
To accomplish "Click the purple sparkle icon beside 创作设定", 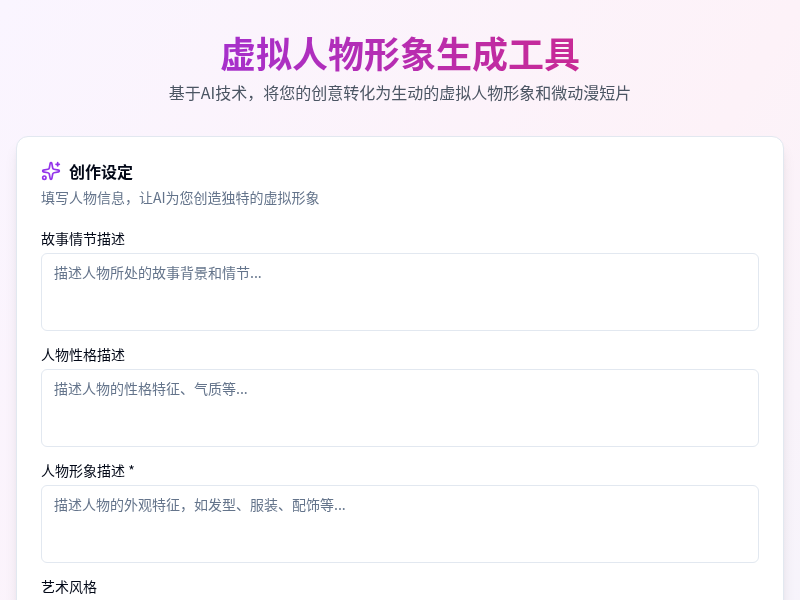I will point(50,172).
